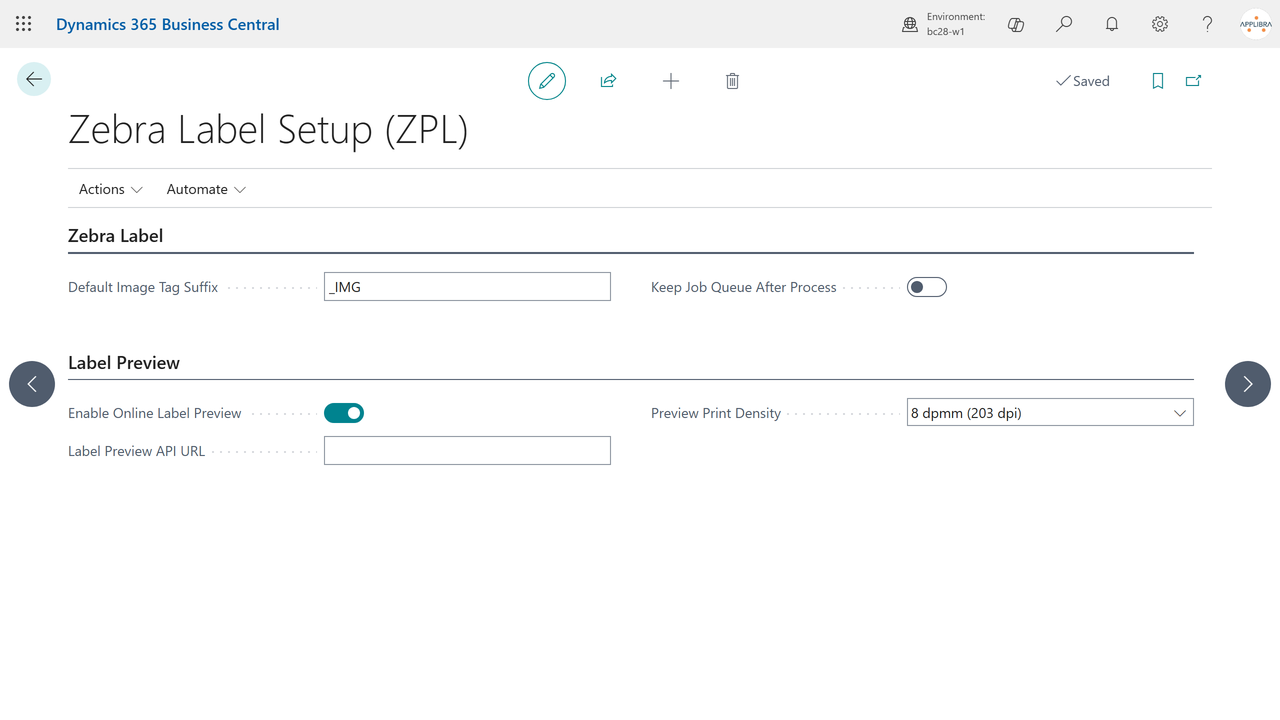Image resolution: width=1280 pixels, height=720 pixels.
Task: Go to previous record arrow
Action: pos(32,384)
